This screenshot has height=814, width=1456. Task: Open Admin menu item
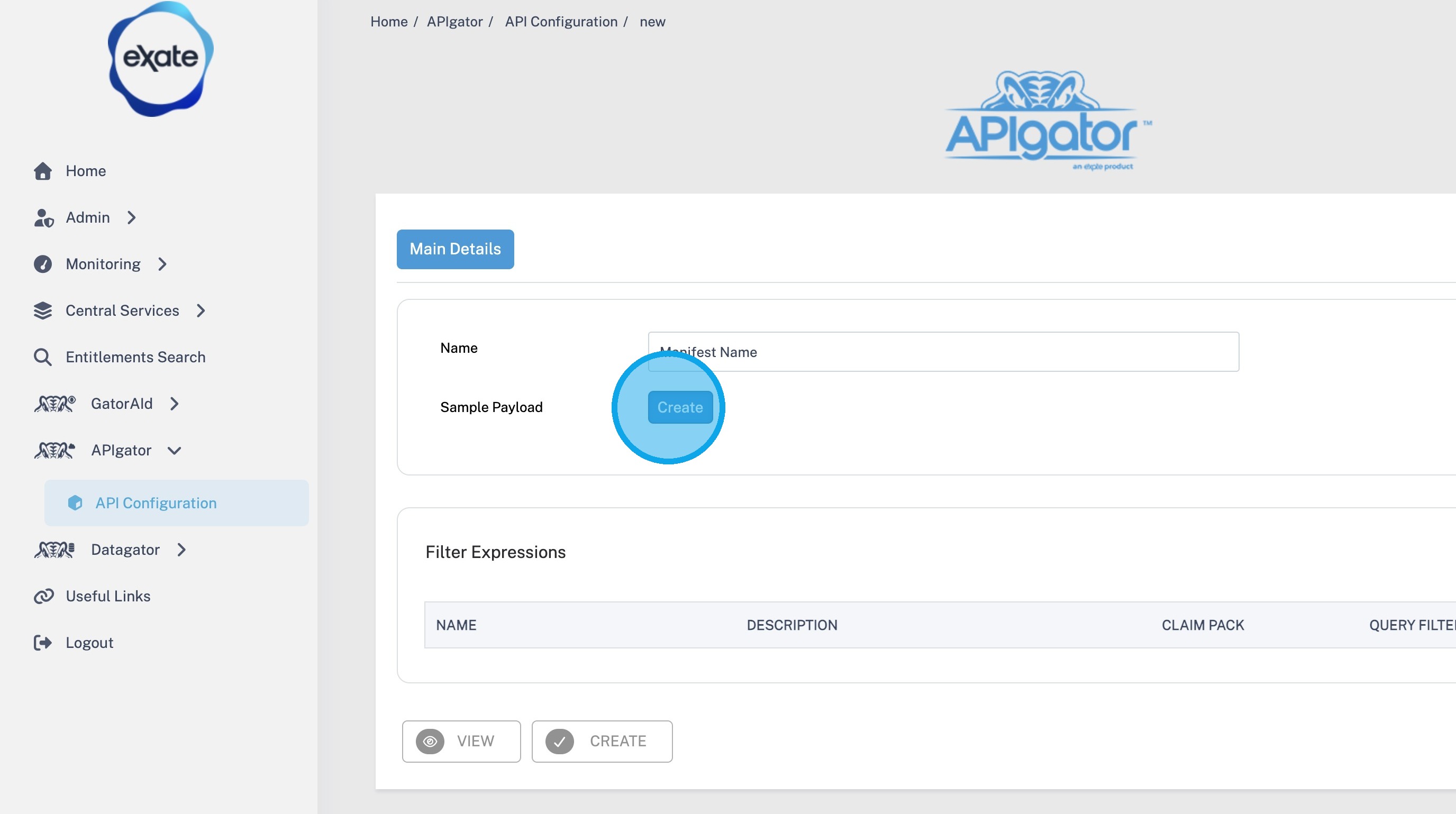click(x=88, y=217)
